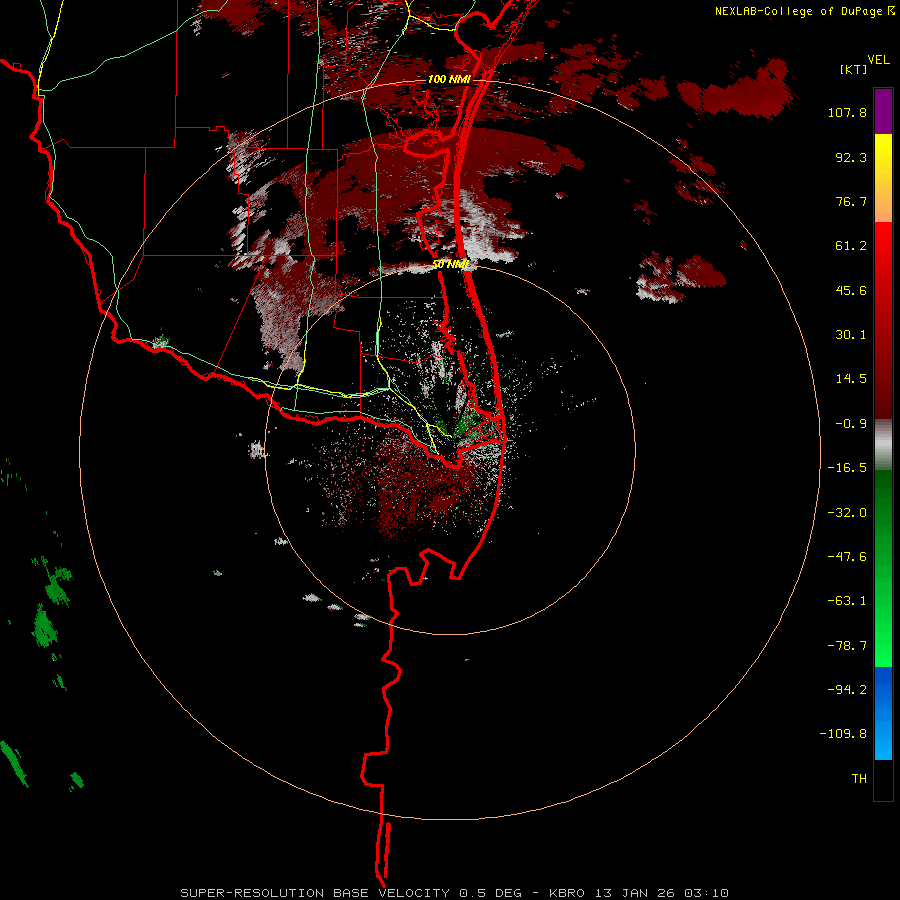Click the 30.1 velocity scale value

point(851,335)
